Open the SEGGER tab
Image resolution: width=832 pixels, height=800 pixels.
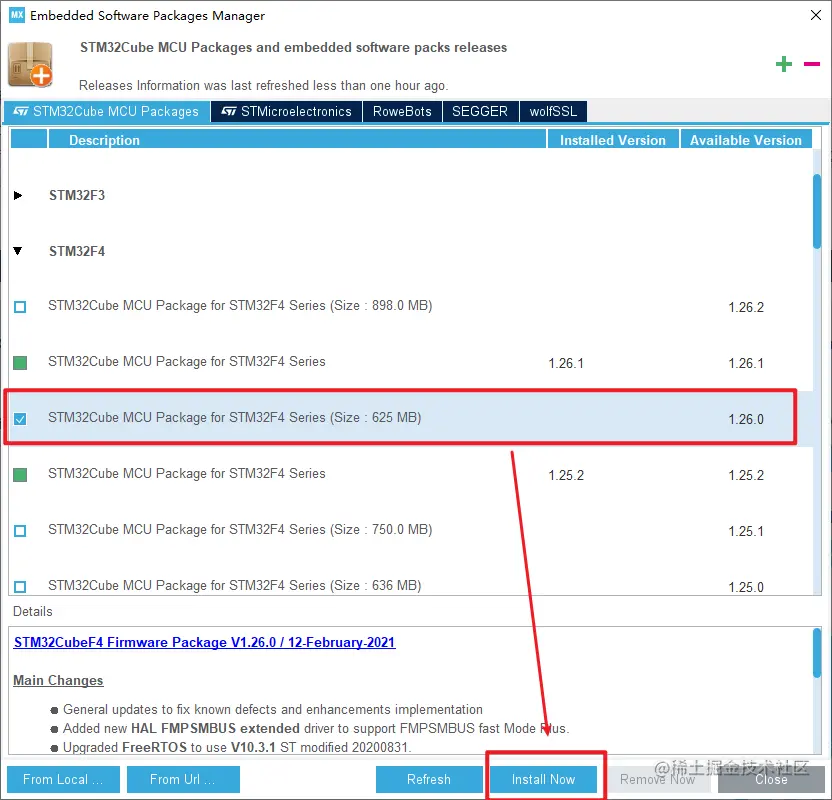480,111
